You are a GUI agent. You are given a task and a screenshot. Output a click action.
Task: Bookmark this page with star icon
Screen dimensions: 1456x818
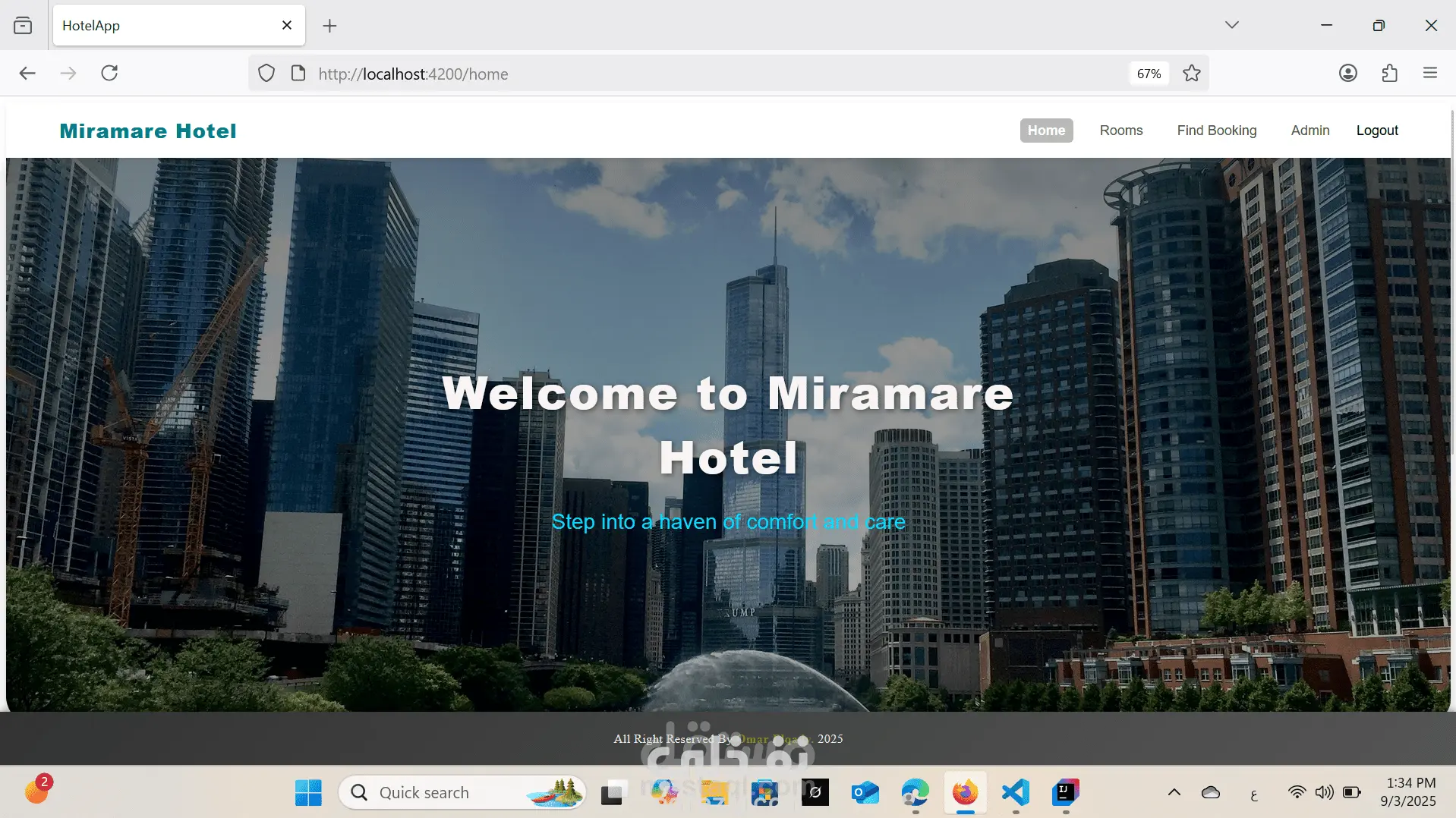pyautogui.click(x=1192, y=74)
